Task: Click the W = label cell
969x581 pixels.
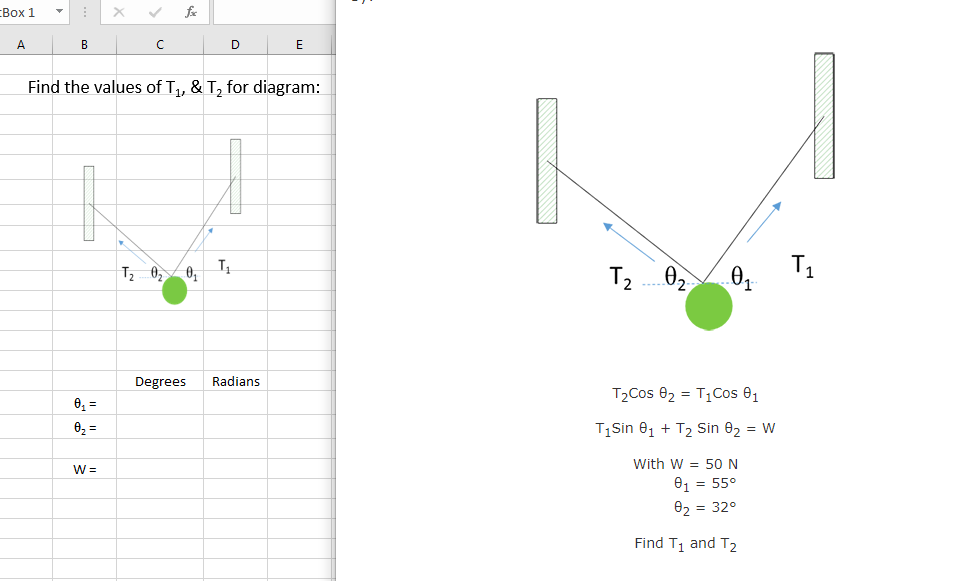Action: (84, 468)
